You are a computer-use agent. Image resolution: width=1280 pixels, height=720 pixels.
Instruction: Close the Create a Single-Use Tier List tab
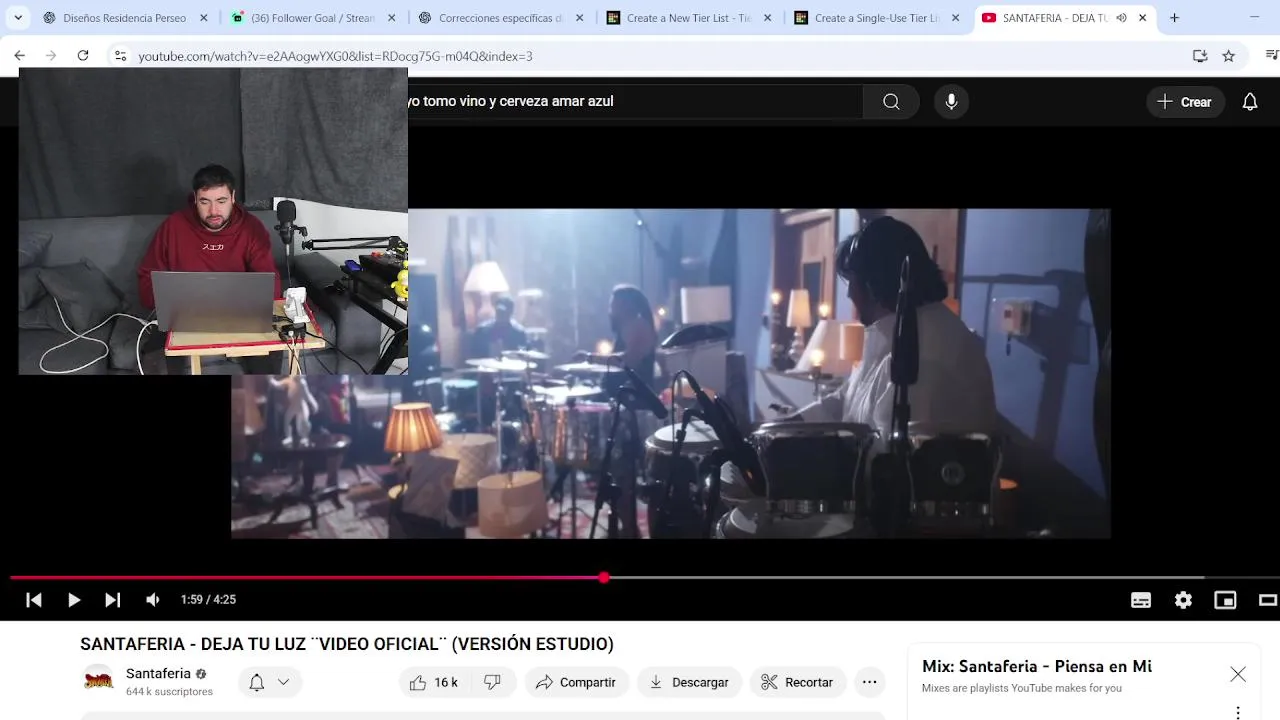955,18
